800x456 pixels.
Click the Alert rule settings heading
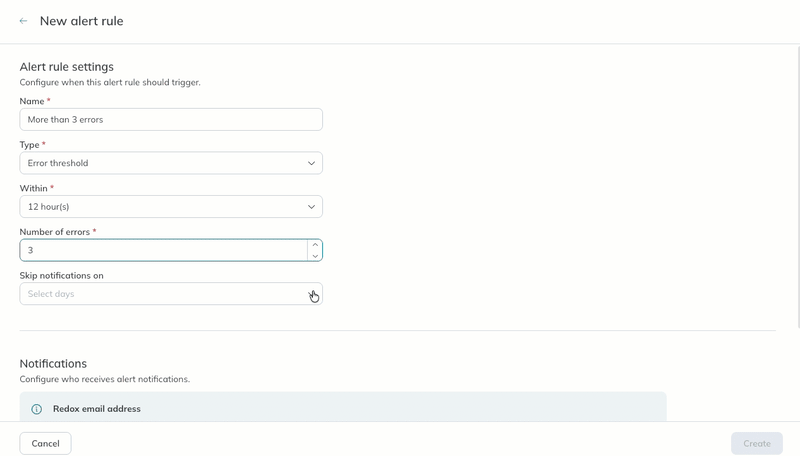coord(67,67)
